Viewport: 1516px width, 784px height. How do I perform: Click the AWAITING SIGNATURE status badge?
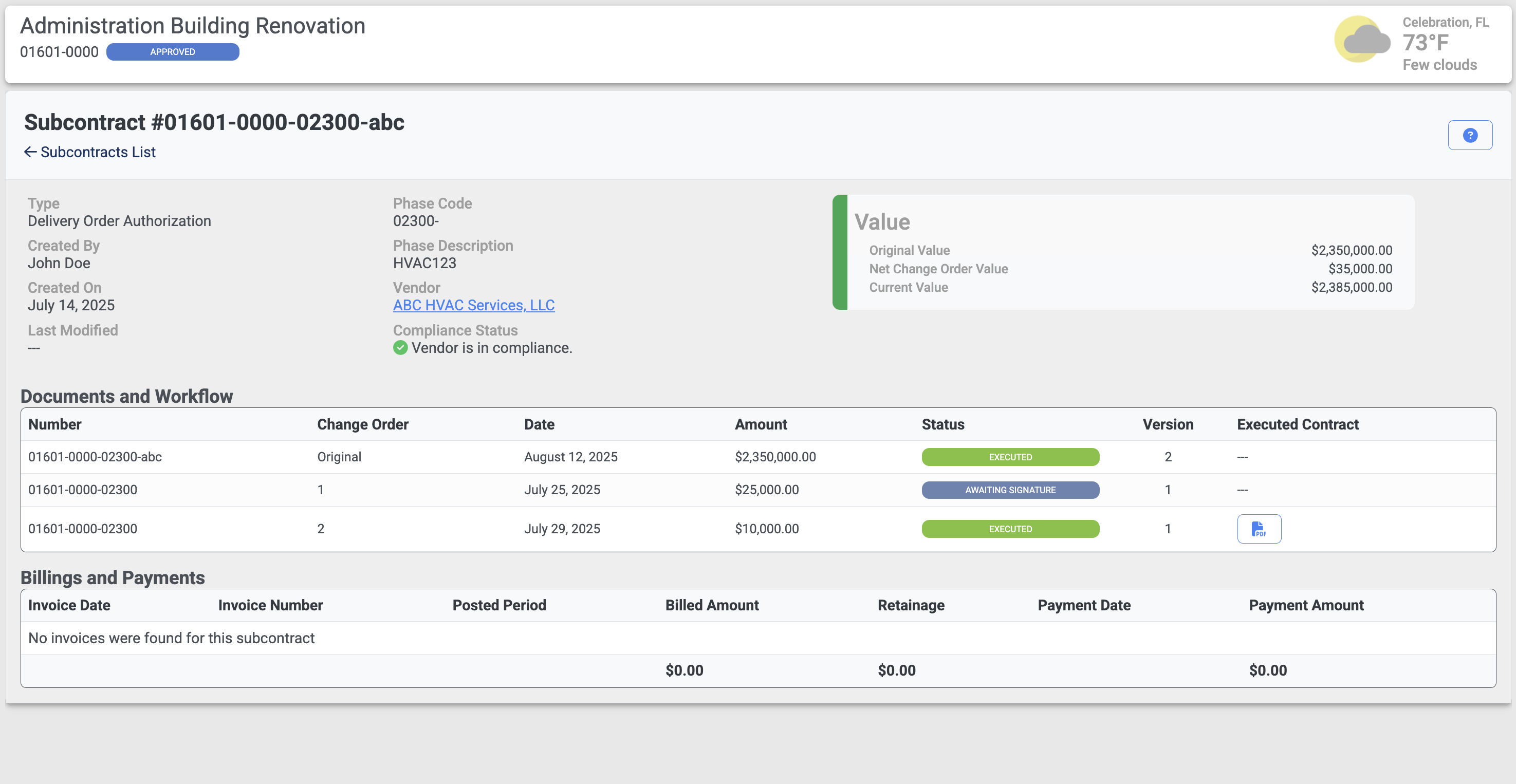(x=1010, y=490)
